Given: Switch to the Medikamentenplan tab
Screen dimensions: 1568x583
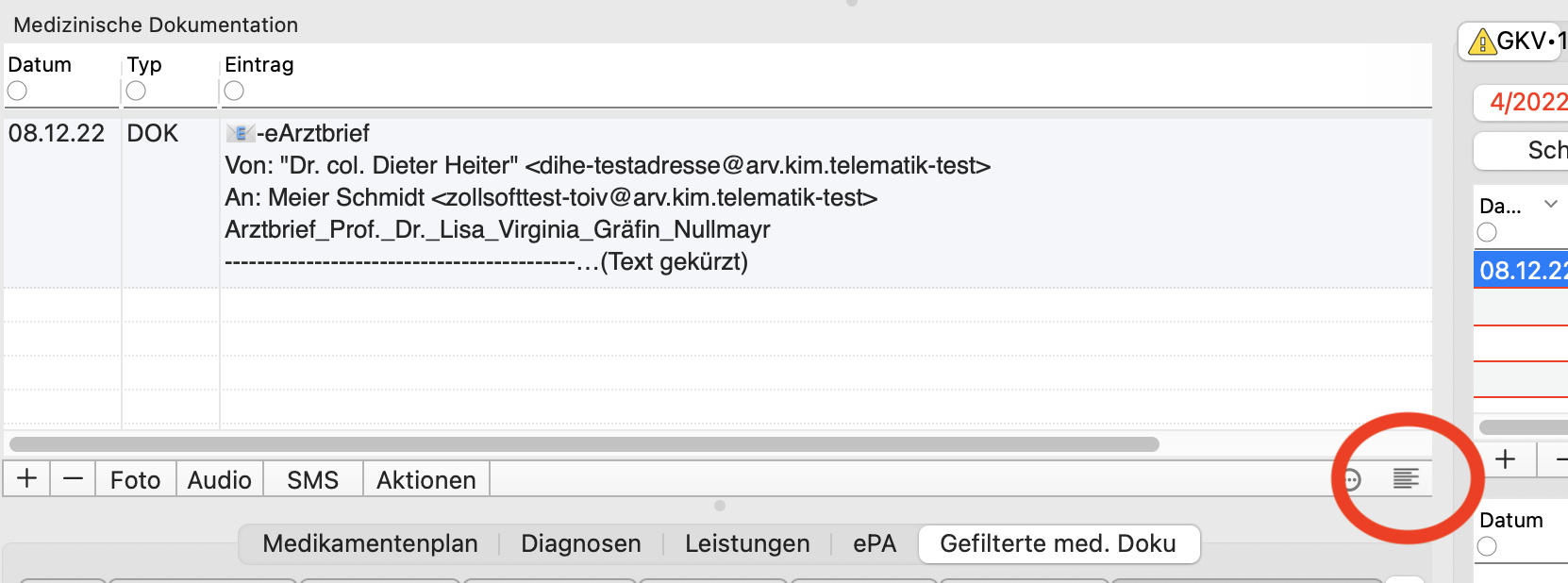Looking at the screenshot, I should [x=370, y=543].
